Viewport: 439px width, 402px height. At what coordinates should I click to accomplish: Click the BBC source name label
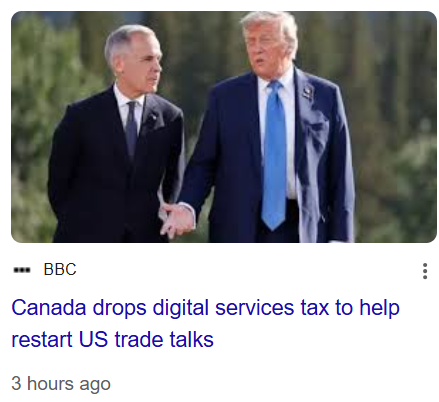(60, 269)
